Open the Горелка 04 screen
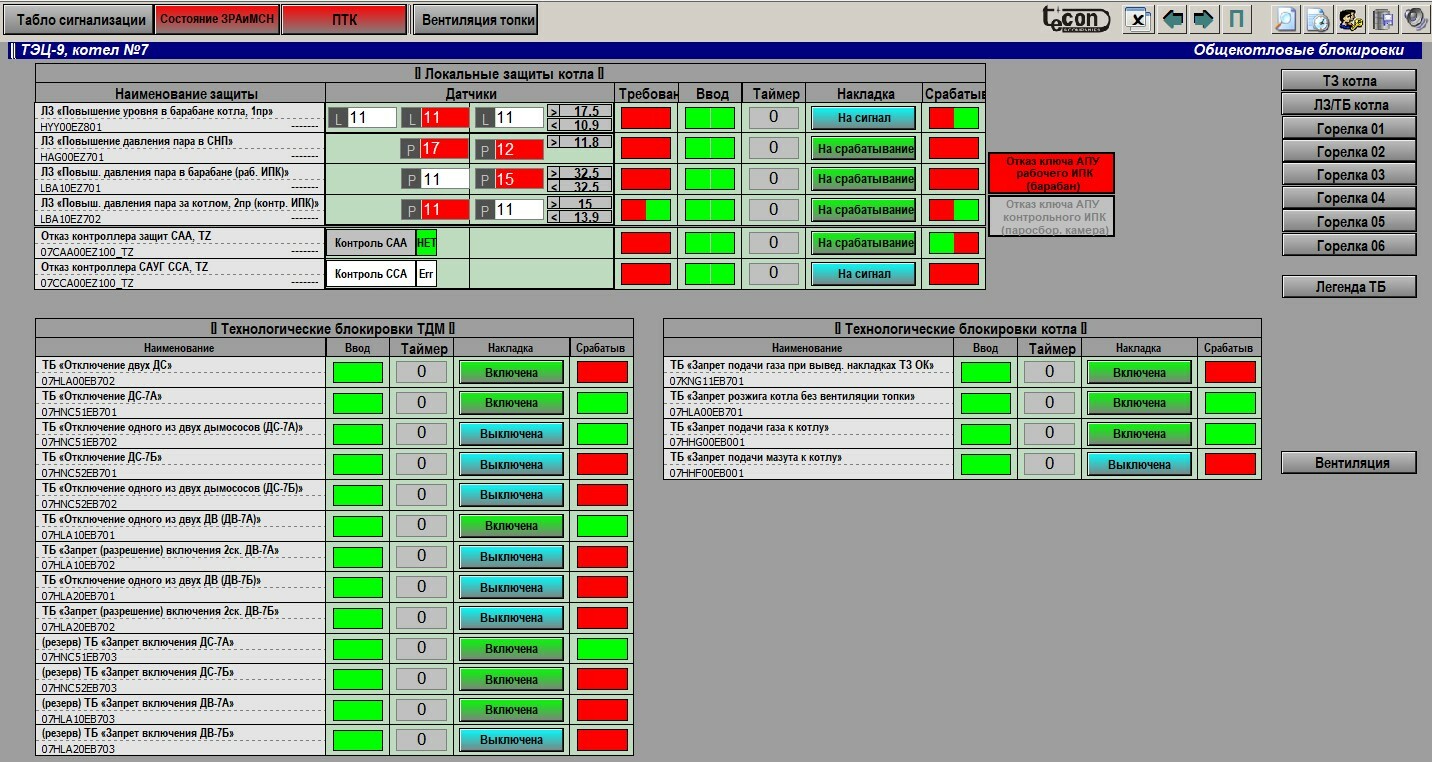 [1349, 198]
